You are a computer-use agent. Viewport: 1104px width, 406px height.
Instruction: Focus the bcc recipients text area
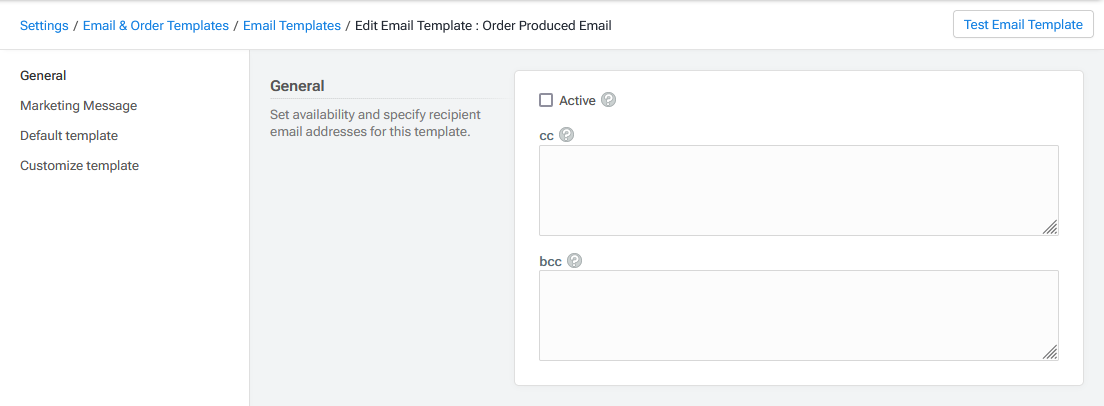[x=798, y=315]
